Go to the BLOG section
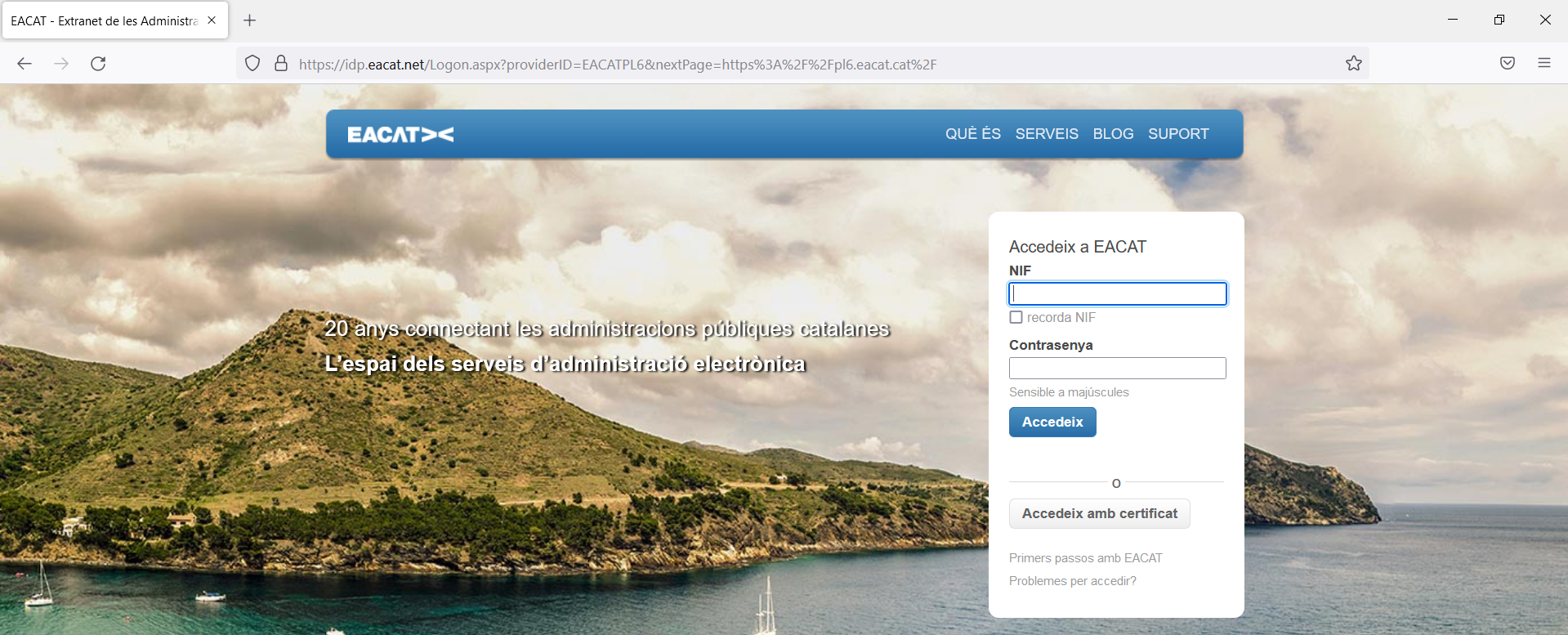1568x635 pixels. coord(1114,134)
